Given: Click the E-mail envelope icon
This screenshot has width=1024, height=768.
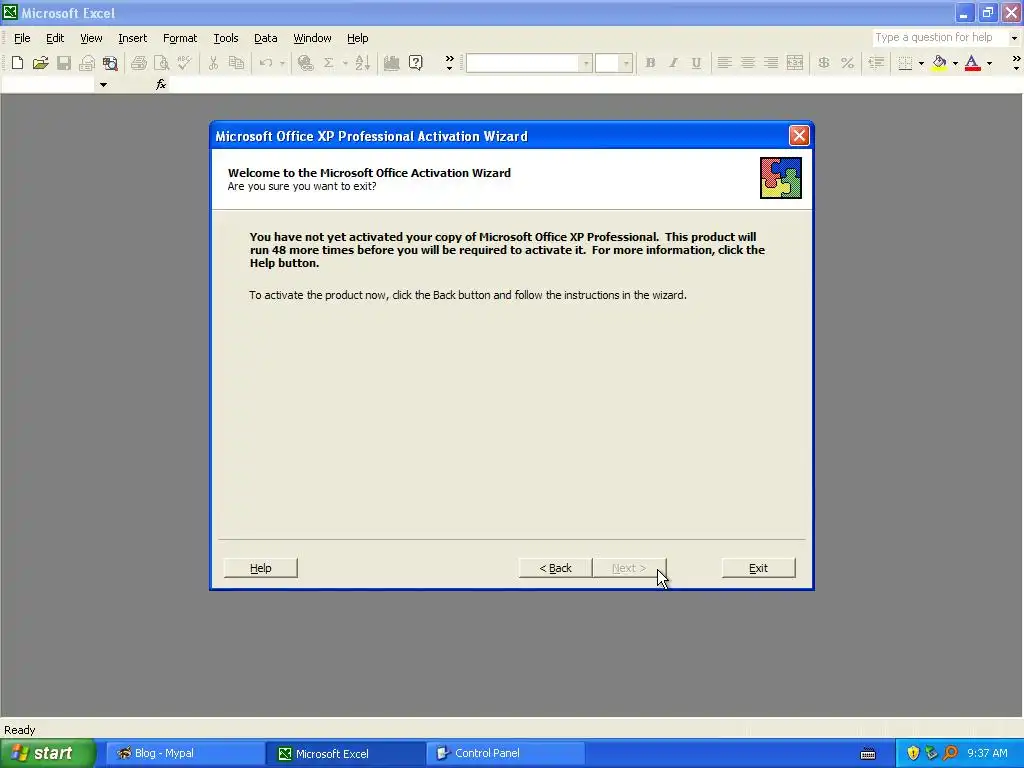Looking at the screenshot, I should [87, 63].
